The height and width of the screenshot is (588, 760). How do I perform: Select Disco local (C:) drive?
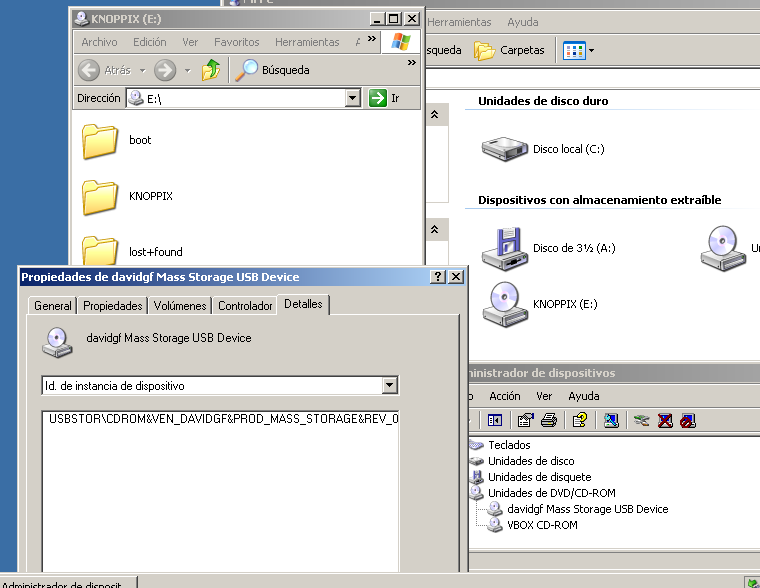543,149
